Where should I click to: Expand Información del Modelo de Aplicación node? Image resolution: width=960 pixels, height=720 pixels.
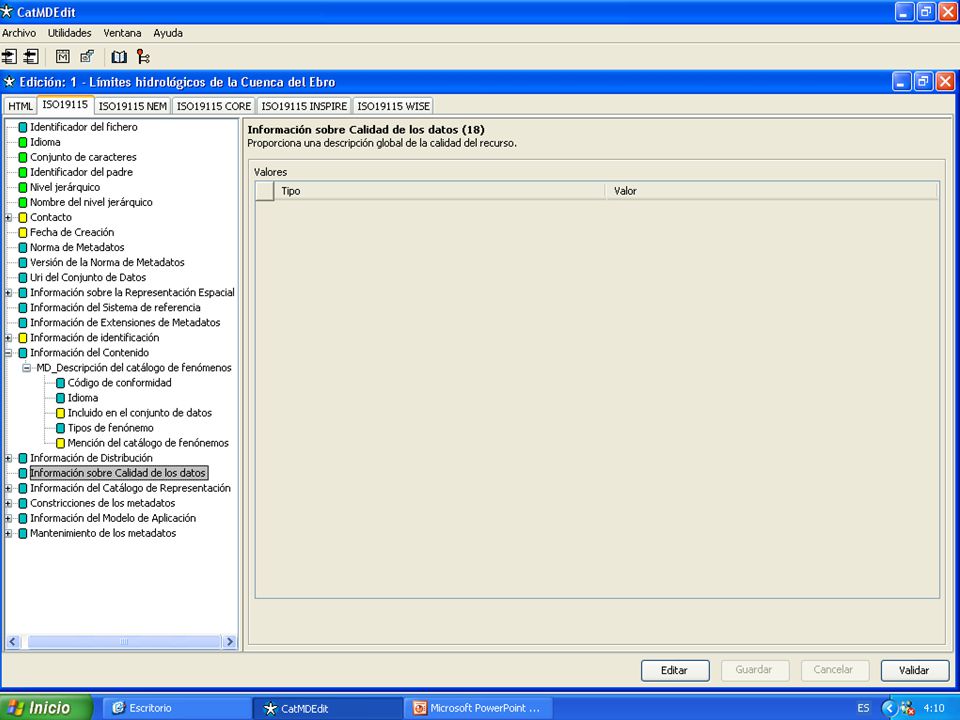[9, 519]
